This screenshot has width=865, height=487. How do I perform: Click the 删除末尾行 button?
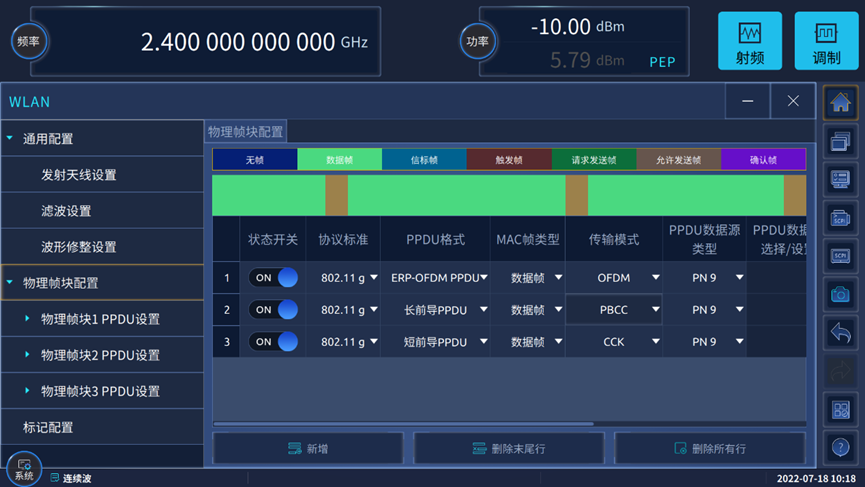point(509,448)
